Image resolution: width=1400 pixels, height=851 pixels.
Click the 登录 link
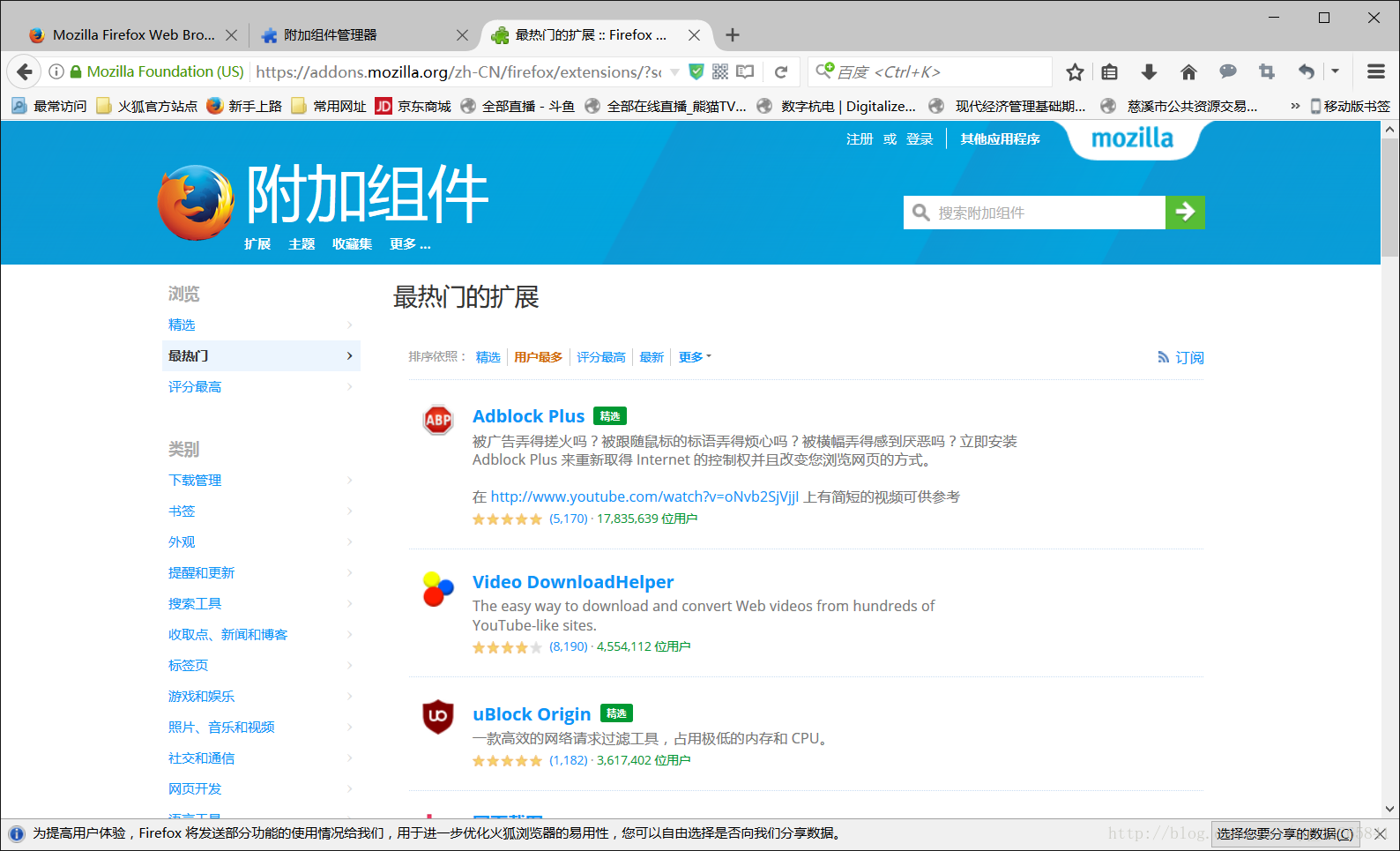(x=920, y=138)
